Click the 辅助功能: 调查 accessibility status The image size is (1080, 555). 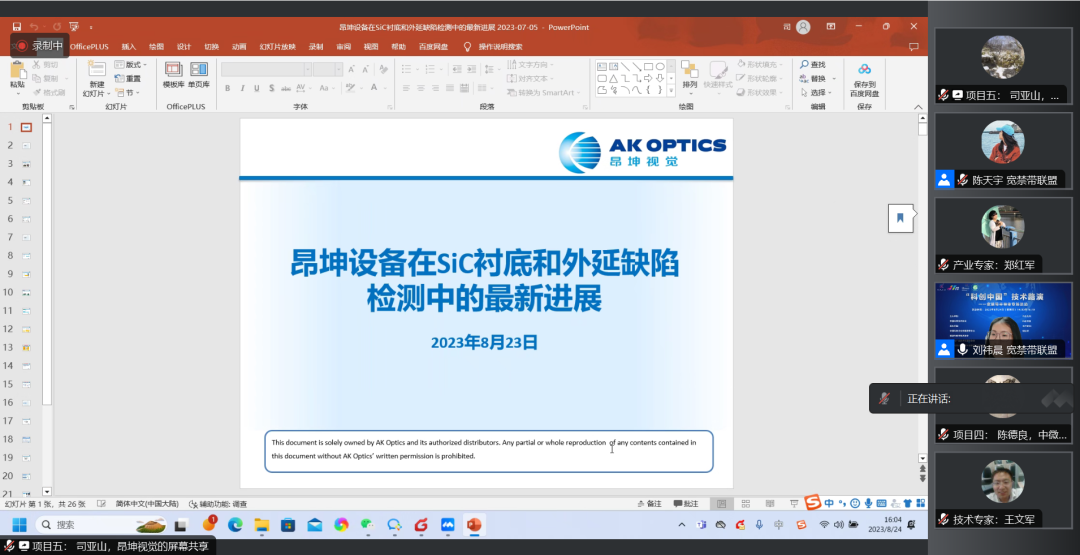click(x=218, y=504)
